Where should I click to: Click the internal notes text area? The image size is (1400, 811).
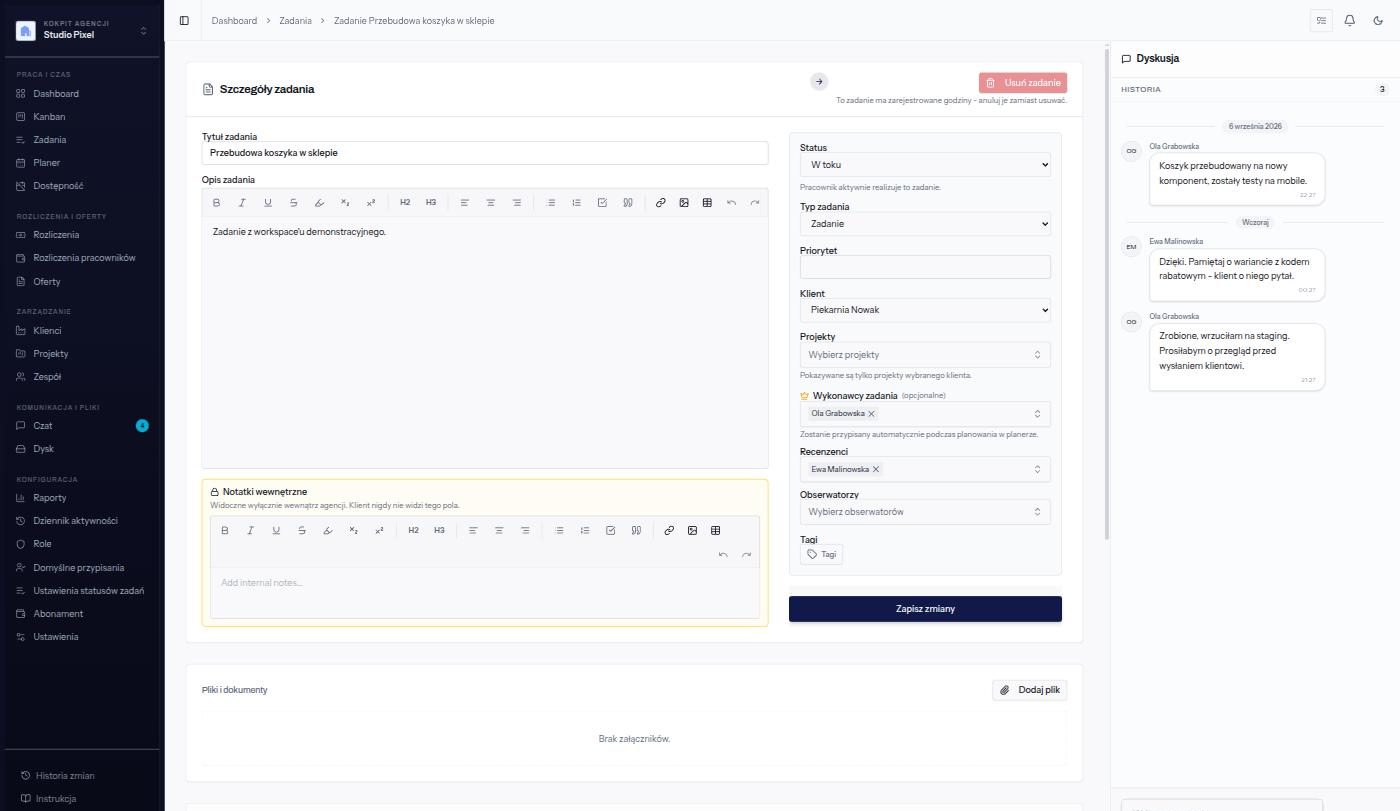(485, 593)
